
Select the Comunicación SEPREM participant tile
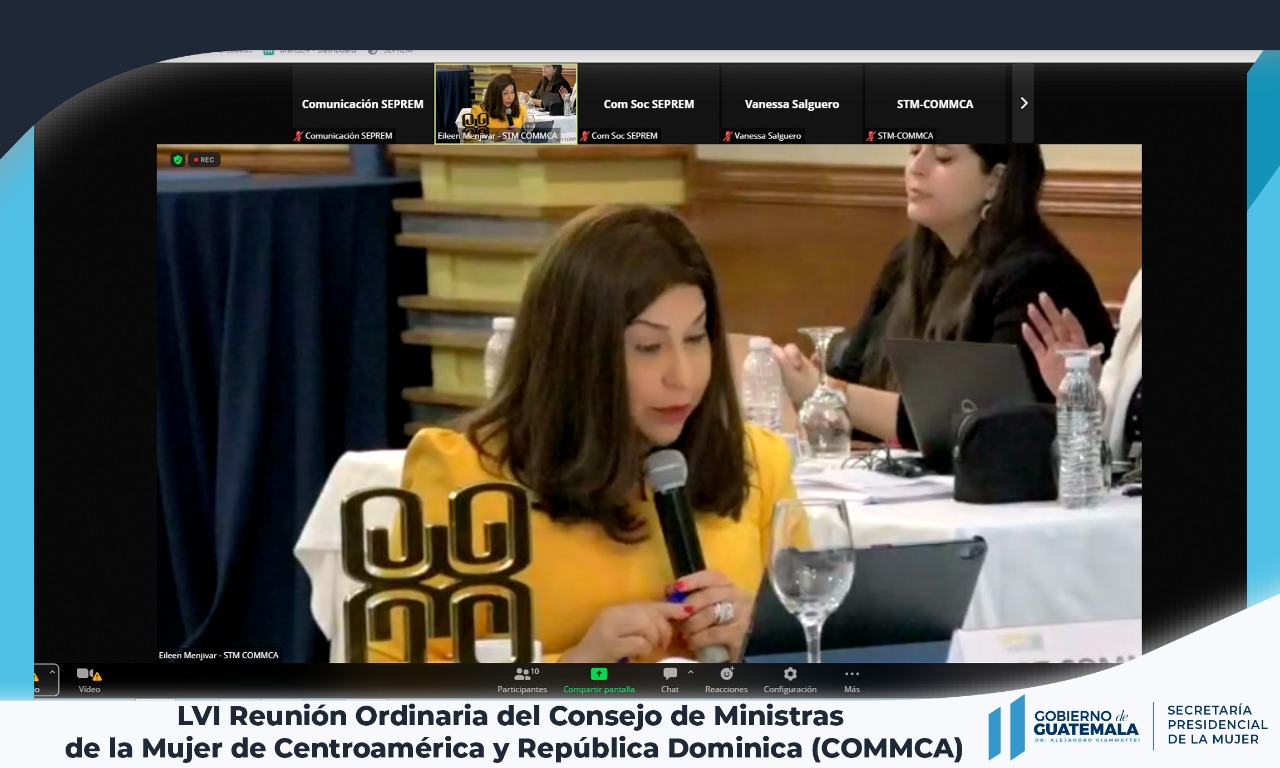point(362,103)
